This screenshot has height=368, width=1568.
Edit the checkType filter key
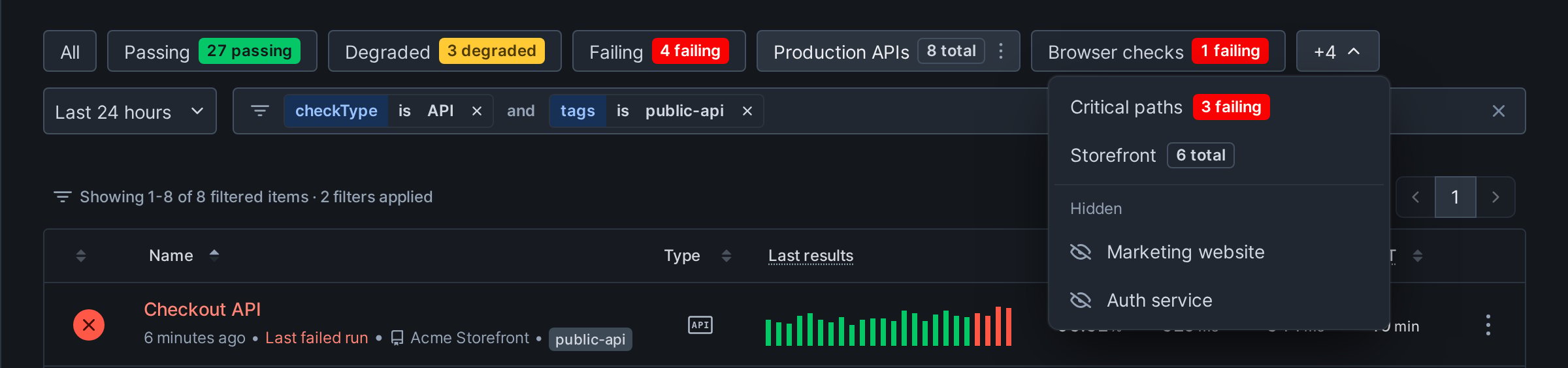tap(336, 111)
